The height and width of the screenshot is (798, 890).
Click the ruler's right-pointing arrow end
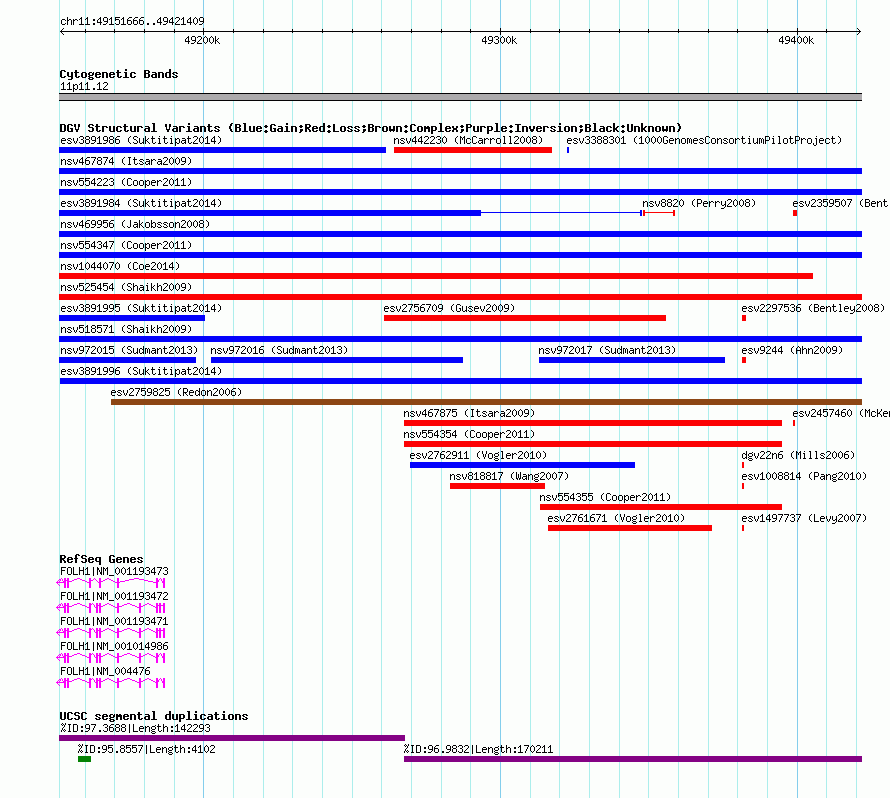859,32
